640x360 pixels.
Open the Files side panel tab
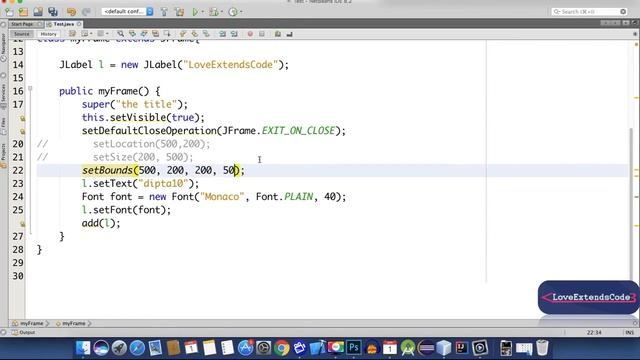pyautogui.click(x=4, y=127)
